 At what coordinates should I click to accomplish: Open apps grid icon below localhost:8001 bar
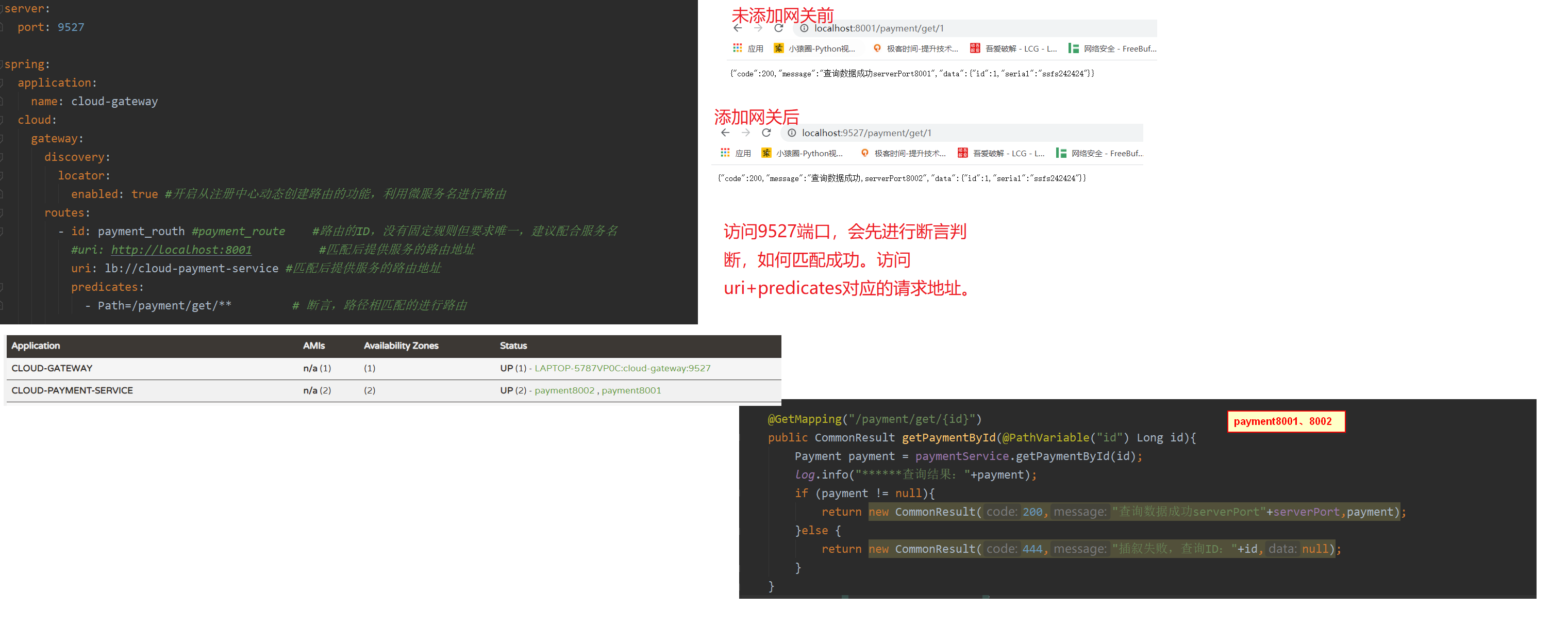(737, 48)
